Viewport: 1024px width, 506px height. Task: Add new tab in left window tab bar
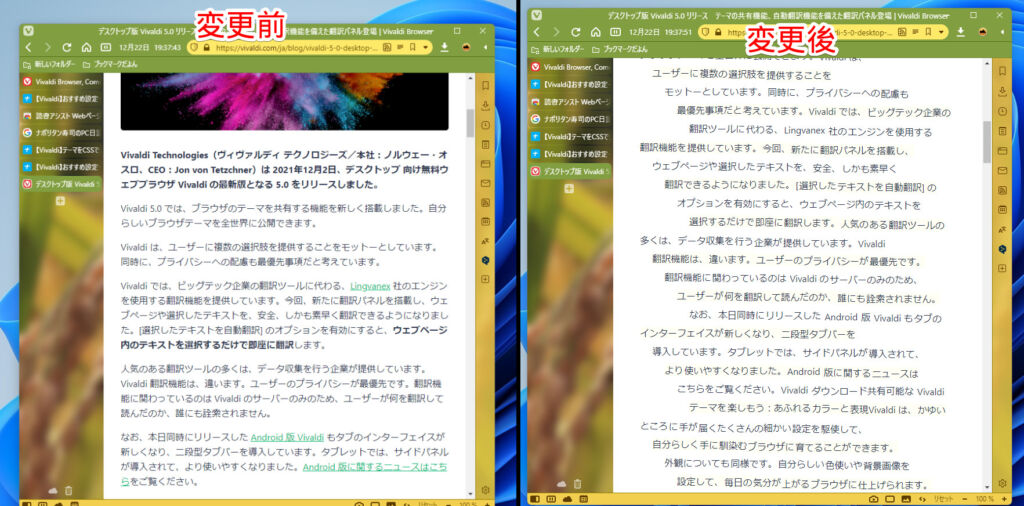click(x=60, y=201)
